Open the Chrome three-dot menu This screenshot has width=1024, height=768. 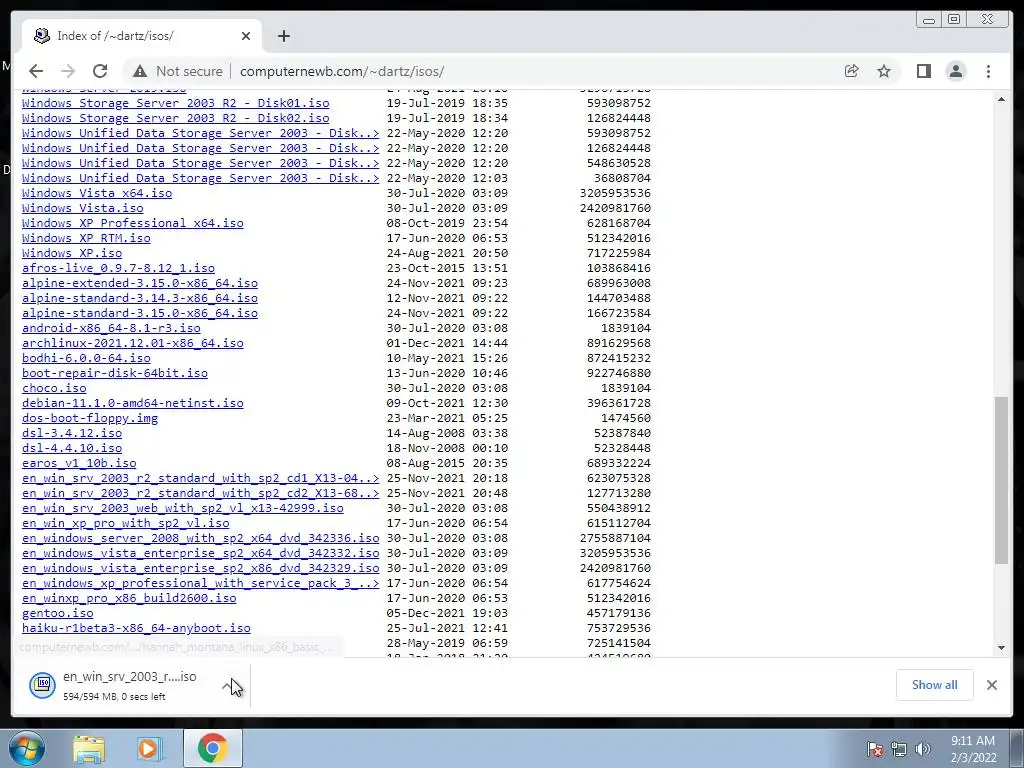pos(988,71)
